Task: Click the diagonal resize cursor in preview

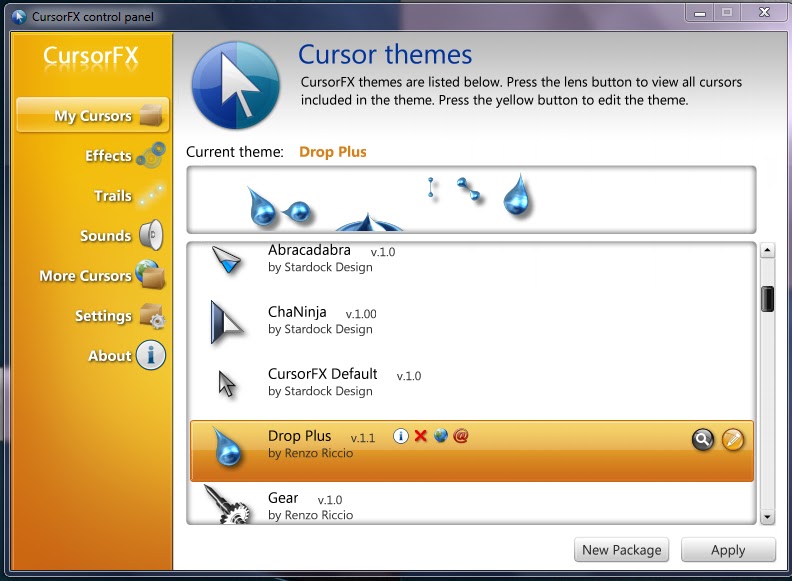Action: (469, 189)
